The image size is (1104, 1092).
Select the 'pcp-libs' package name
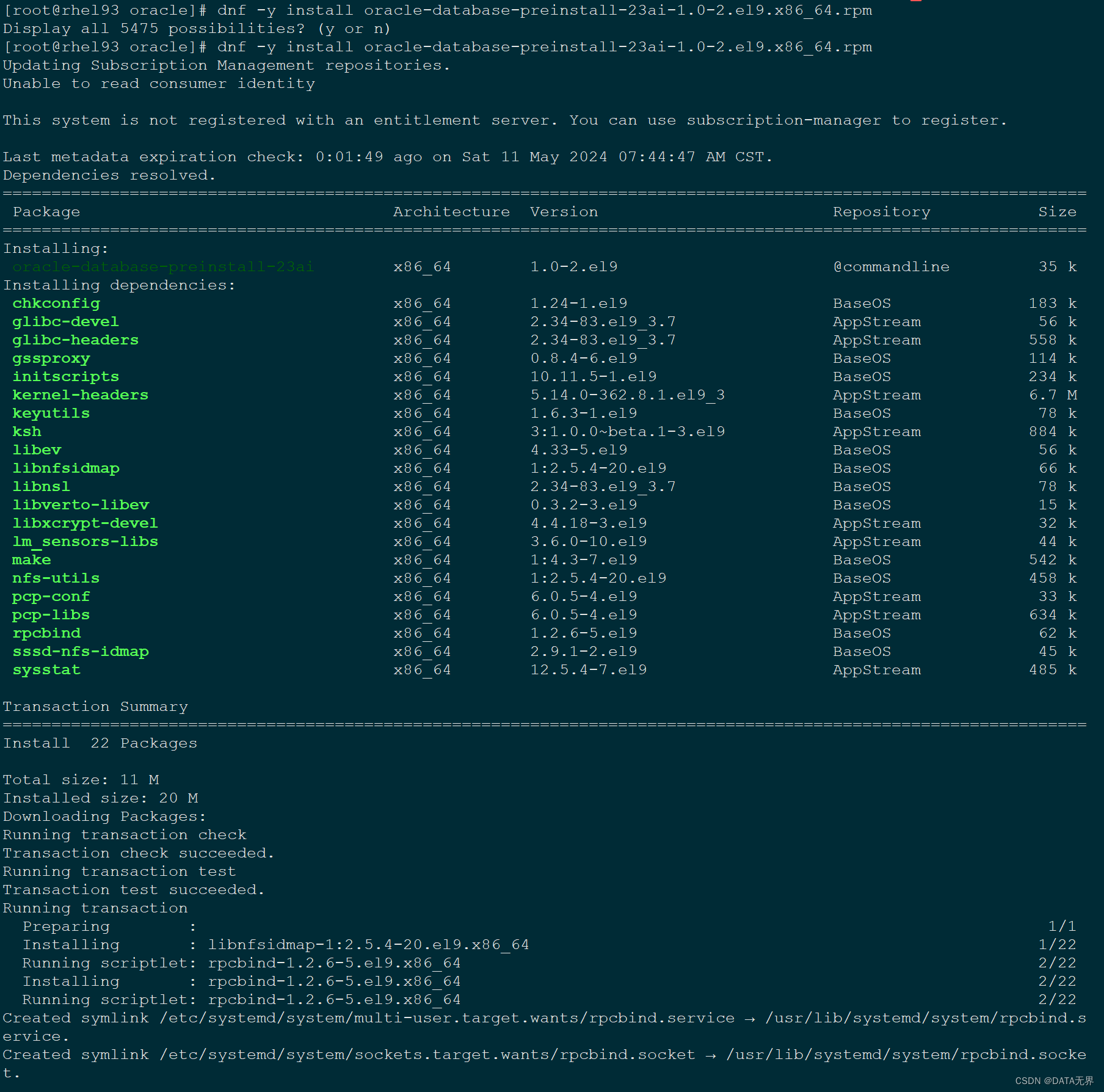[x=51, y=615]
